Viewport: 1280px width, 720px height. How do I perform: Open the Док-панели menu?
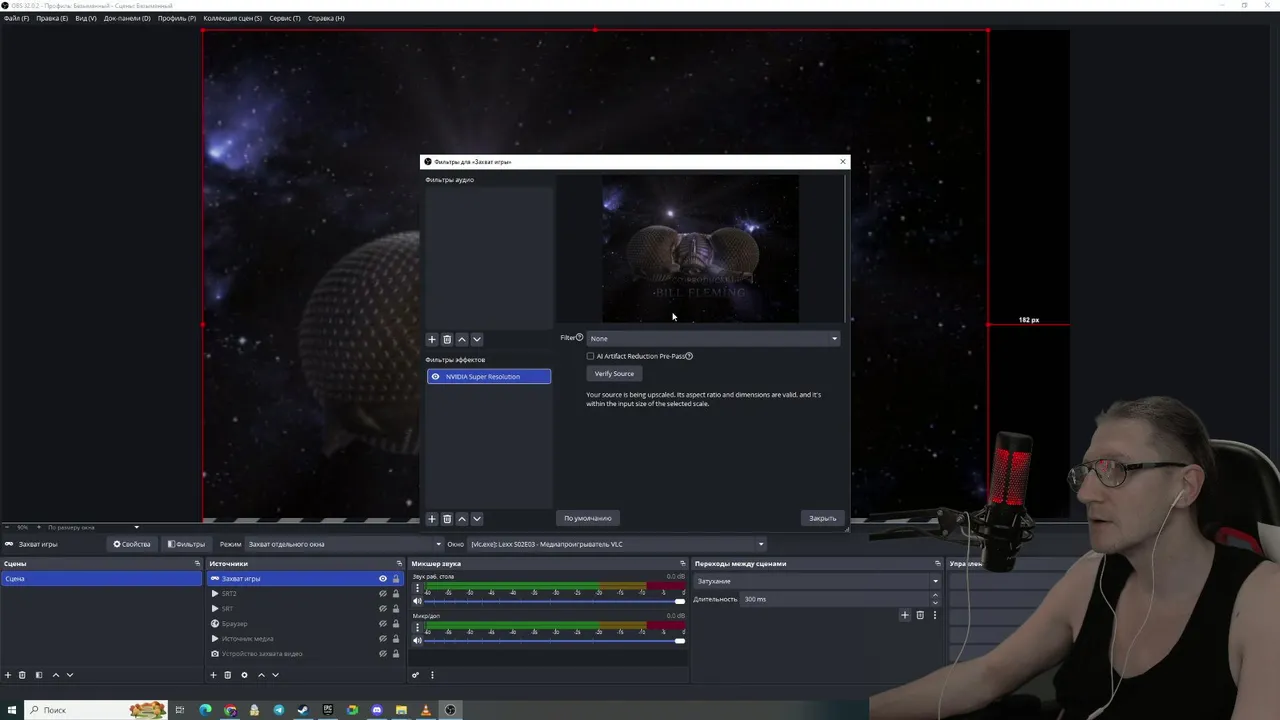[x=127, y=18]
